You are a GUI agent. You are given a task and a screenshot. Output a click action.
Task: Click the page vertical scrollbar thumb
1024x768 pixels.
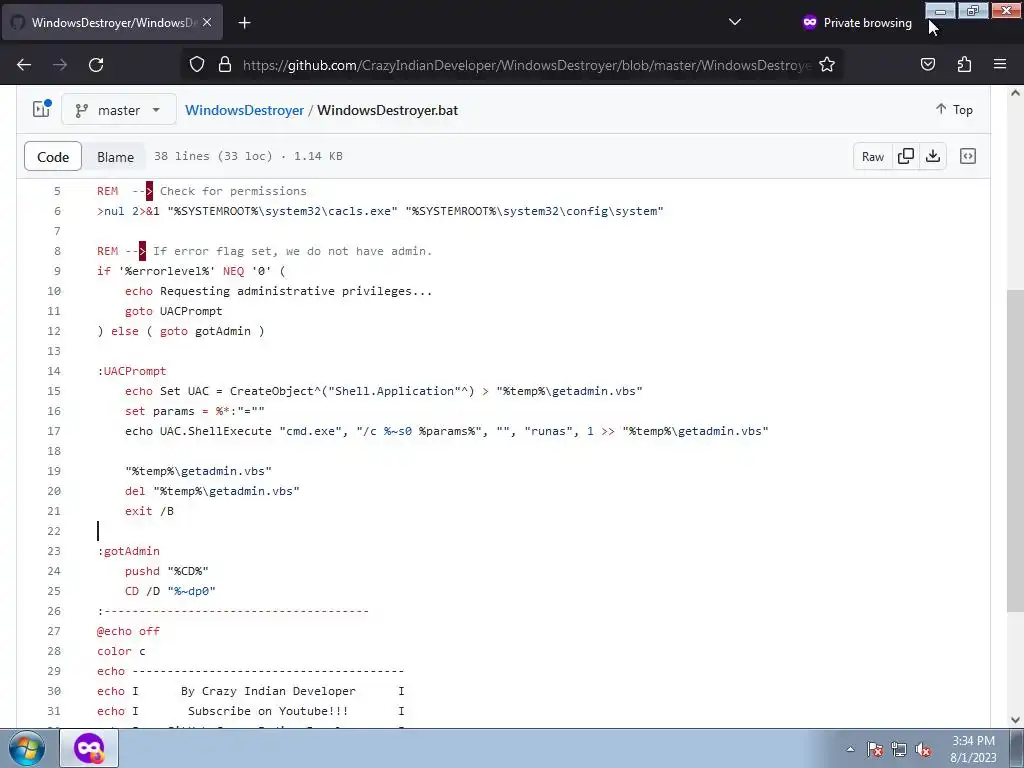pyautogui.click(x=1015, y=451)
